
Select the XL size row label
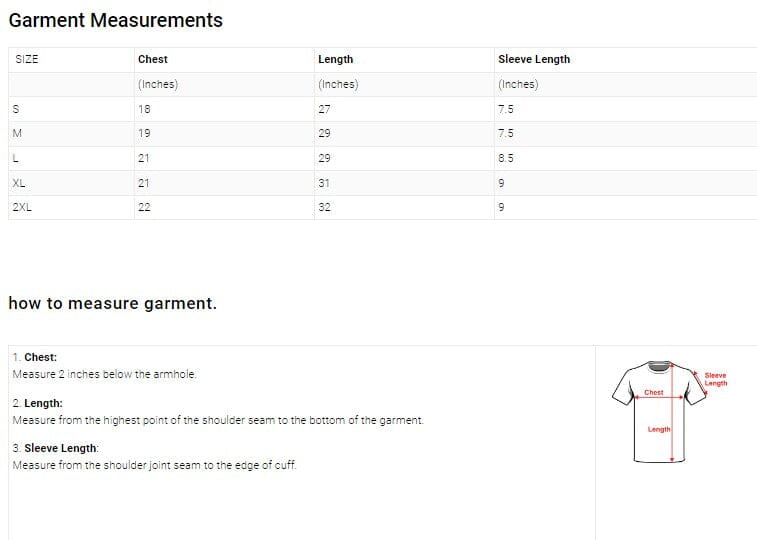[x=19, y=183]
